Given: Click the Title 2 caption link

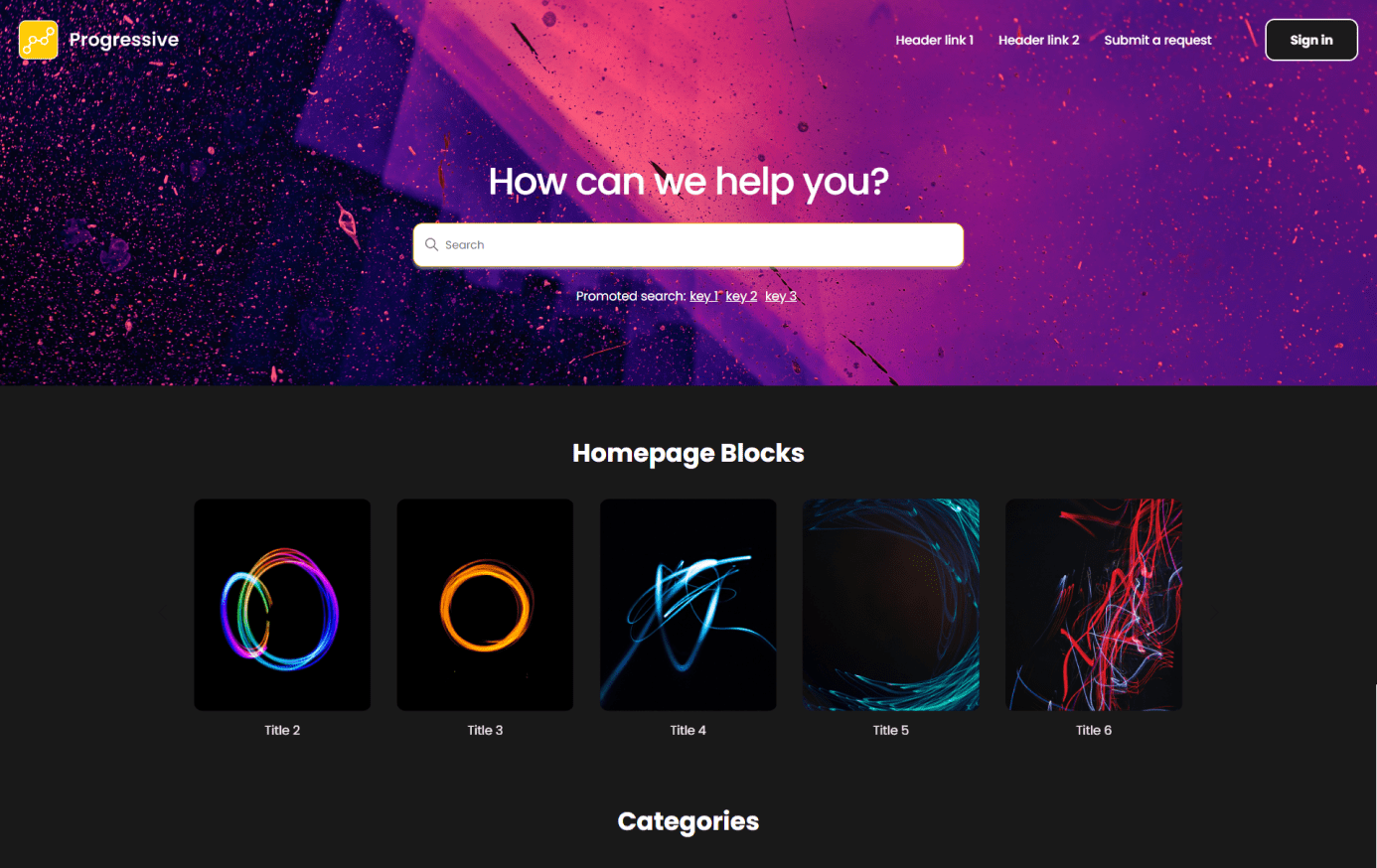Looking at the screenshot, I should click(x=282, y=730).
